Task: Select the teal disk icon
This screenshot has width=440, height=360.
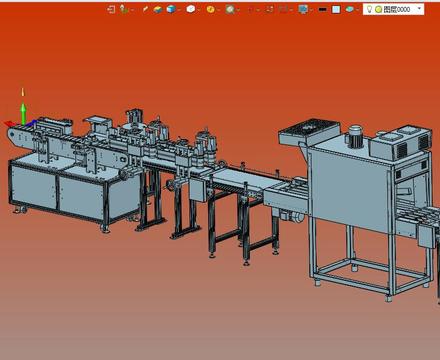Action: pyautogui.click(x=349, y=9)
